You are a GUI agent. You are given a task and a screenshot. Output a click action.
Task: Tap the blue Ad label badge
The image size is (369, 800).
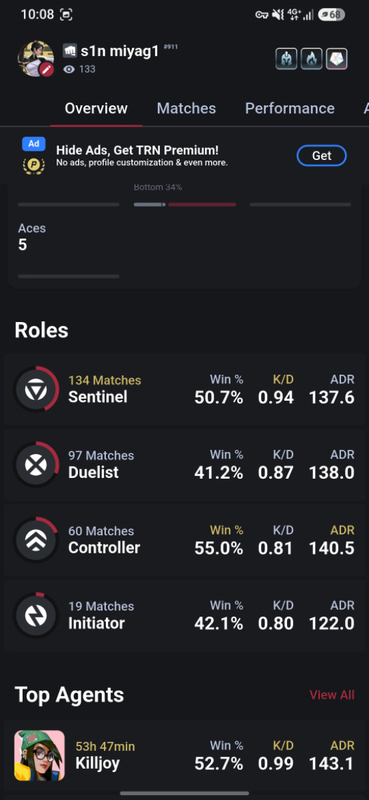point(34,144)
